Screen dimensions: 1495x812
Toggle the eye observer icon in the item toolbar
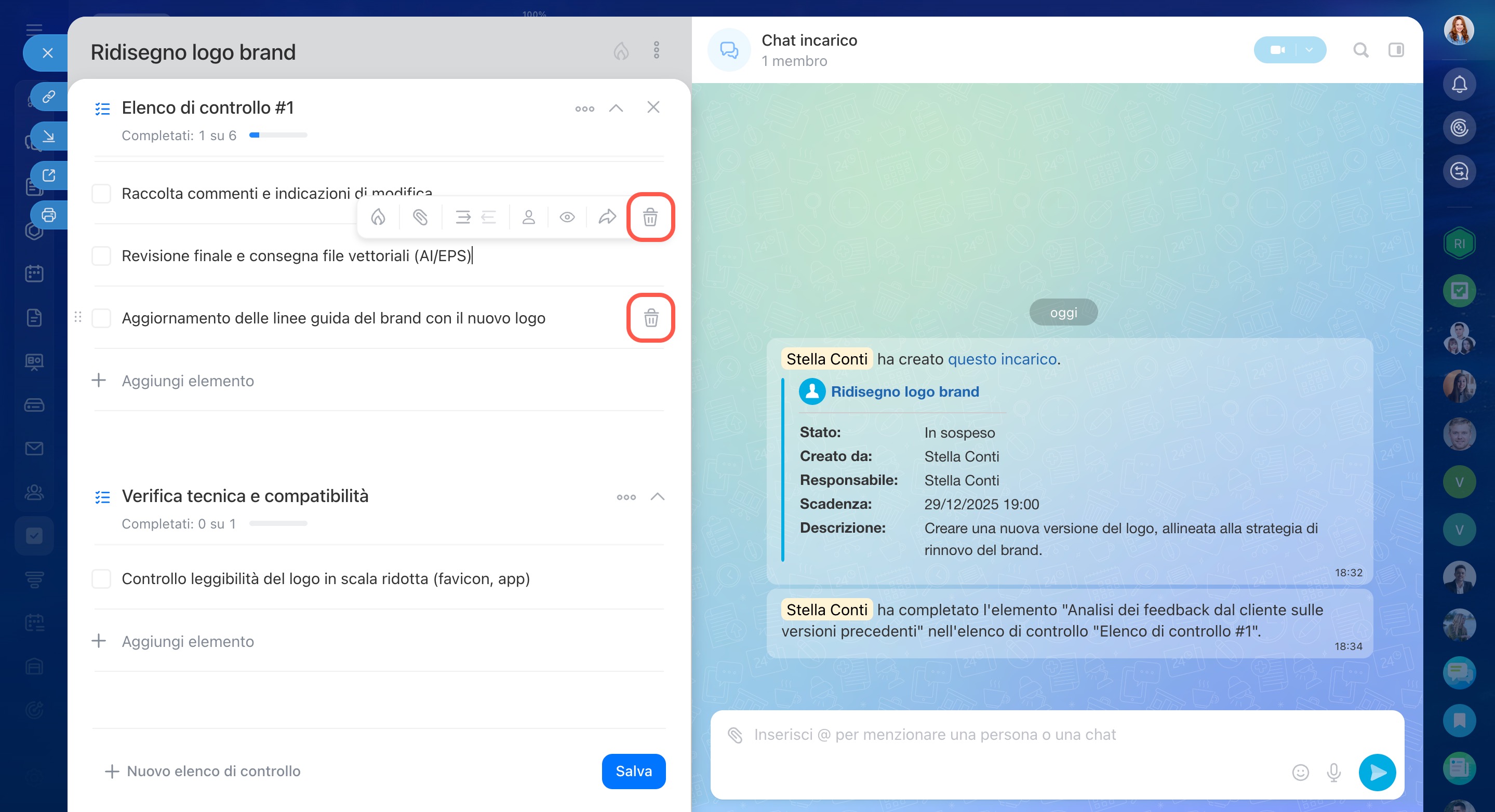pyautogui.click(x=567, y=218)
